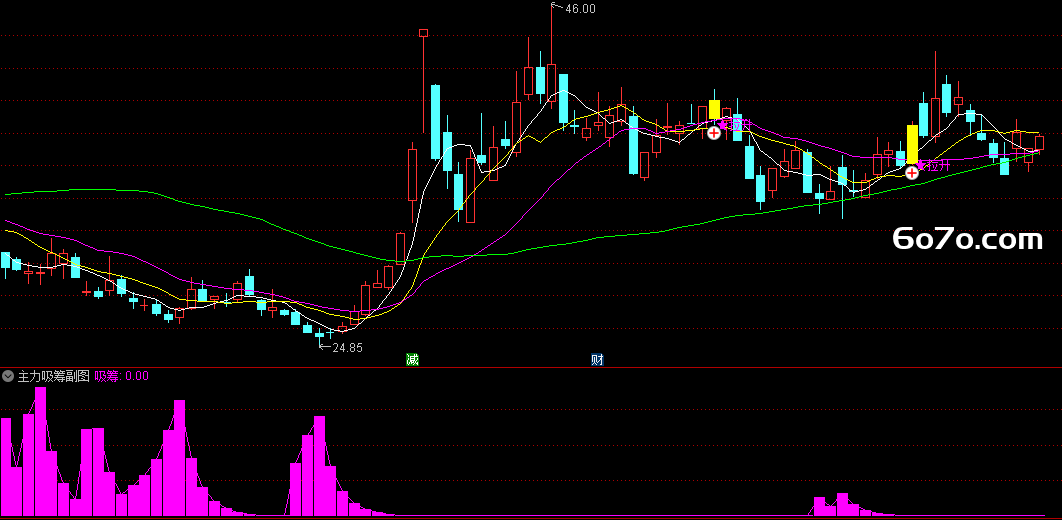Click the 24.85 low price label

pos(347,348)
